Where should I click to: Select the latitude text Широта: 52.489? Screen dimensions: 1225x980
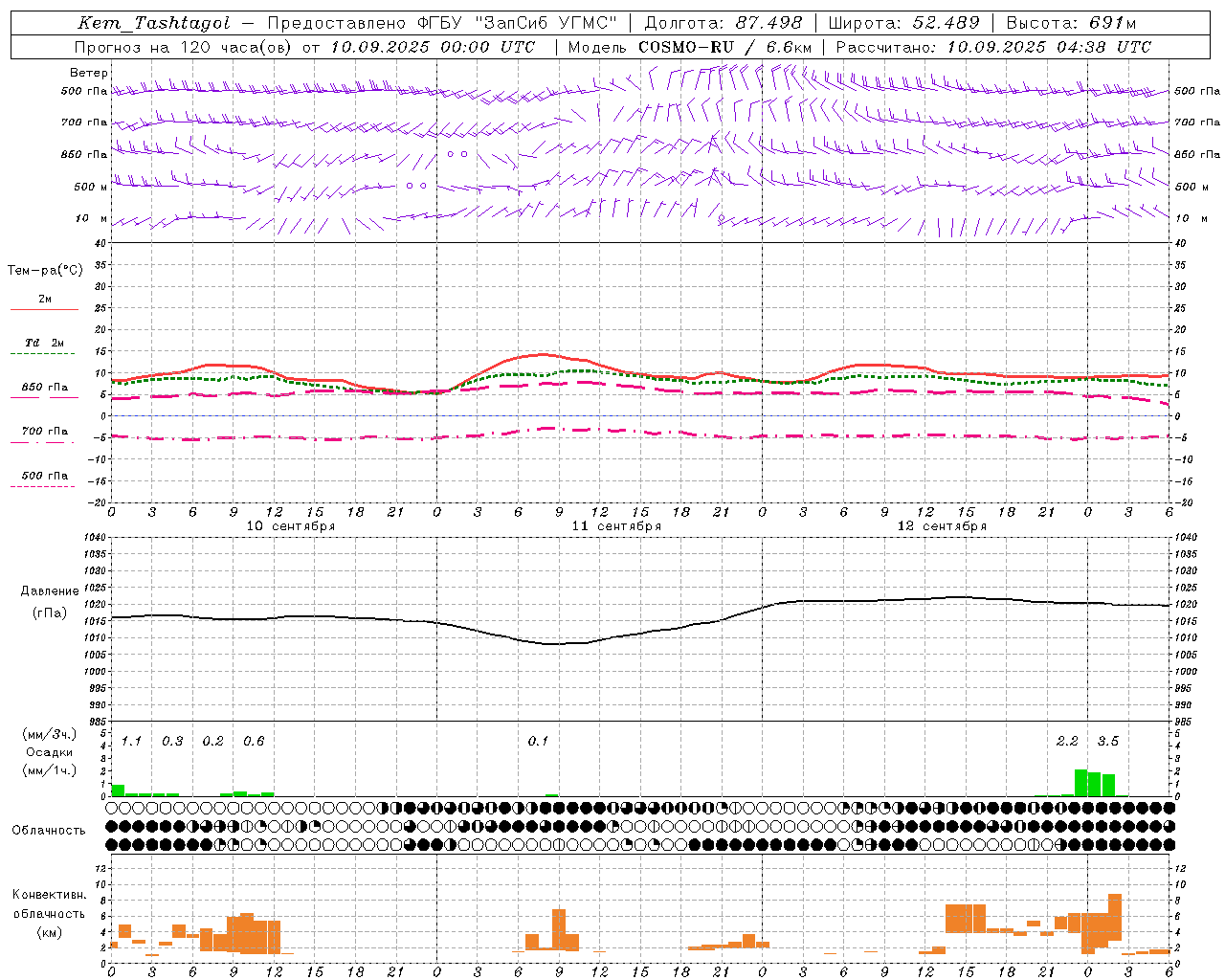coord(904,23)
